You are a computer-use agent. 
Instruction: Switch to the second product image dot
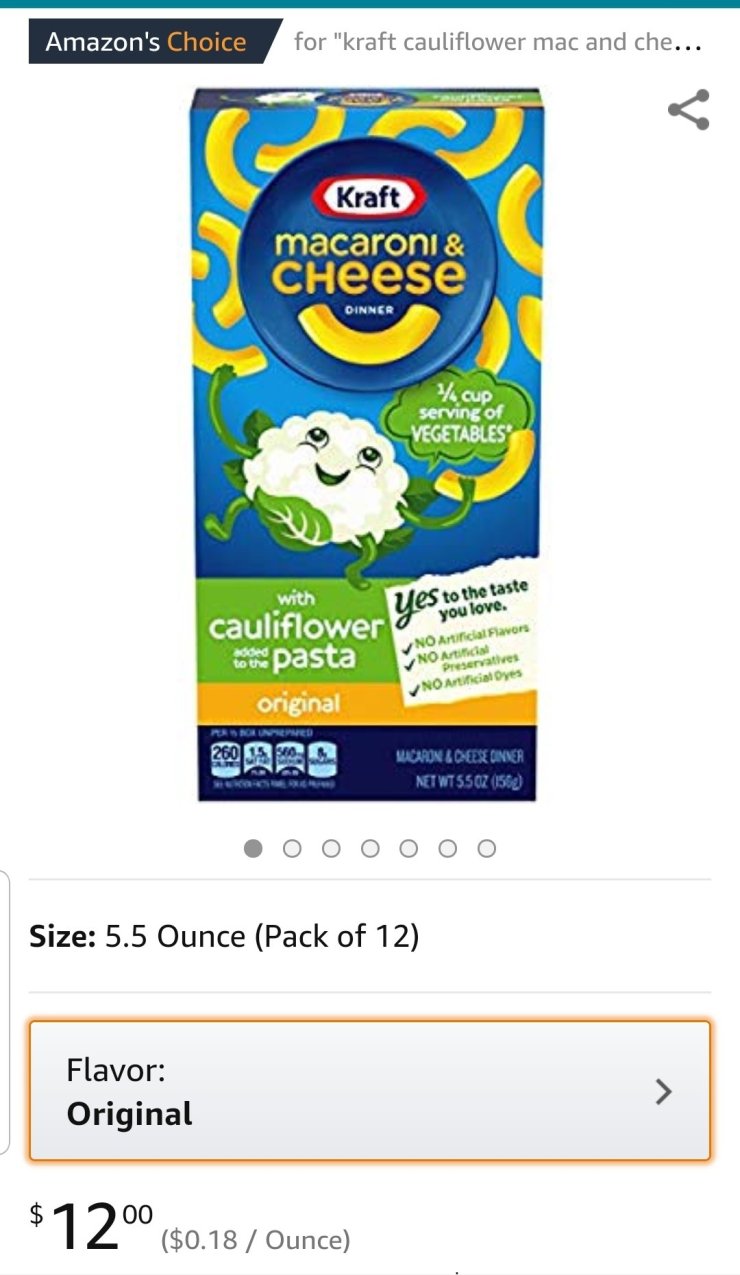click(292, 848)
